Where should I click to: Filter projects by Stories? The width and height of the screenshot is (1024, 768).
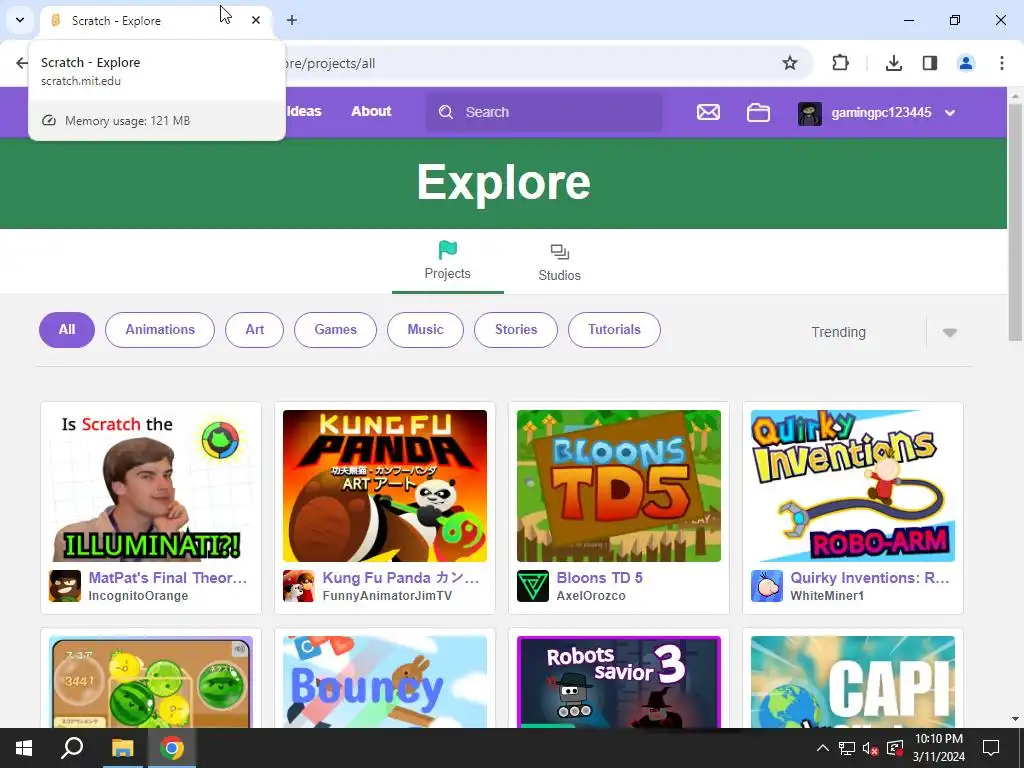pyautogui.click(x=516, y=330)
